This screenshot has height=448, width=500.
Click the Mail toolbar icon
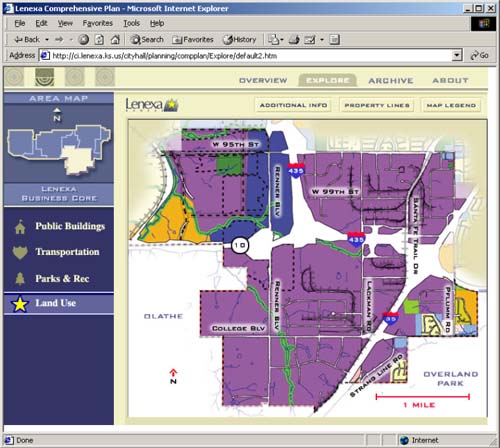coord(274,40)
